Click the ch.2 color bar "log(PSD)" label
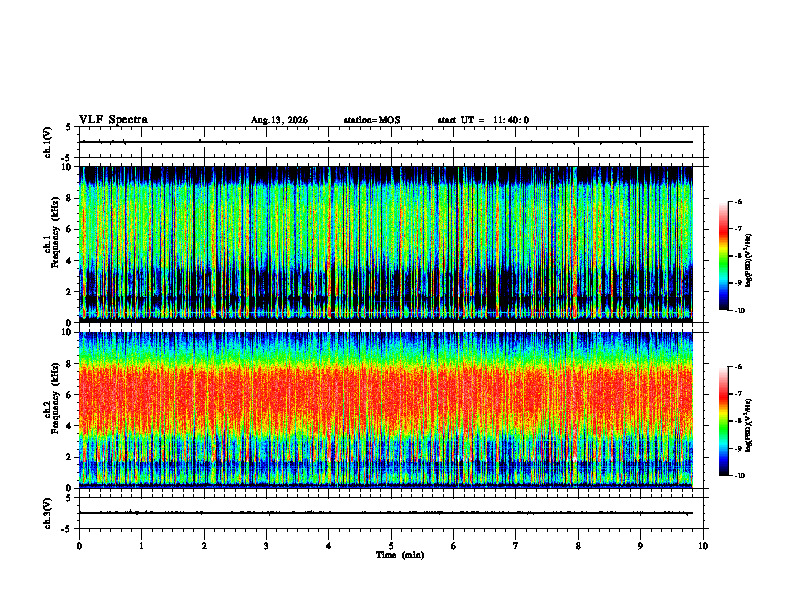The height and width of the screenshot is (612, 792). (749, 425)
